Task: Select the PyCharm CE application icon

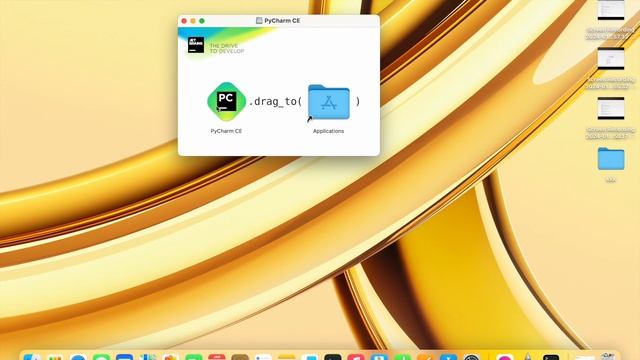Action: click(x=227, y=102)
